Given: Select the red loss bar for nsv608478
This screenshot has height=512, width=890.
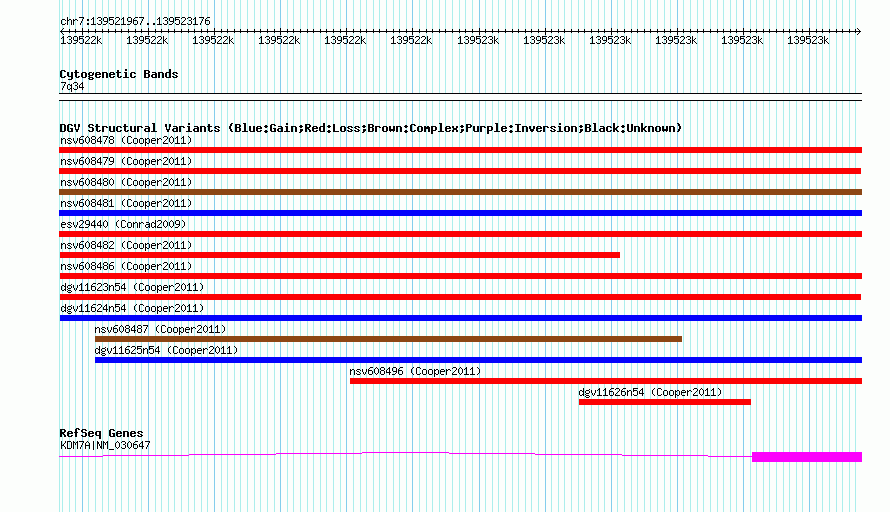Looking at the screenshot, I should click(460, 150).
